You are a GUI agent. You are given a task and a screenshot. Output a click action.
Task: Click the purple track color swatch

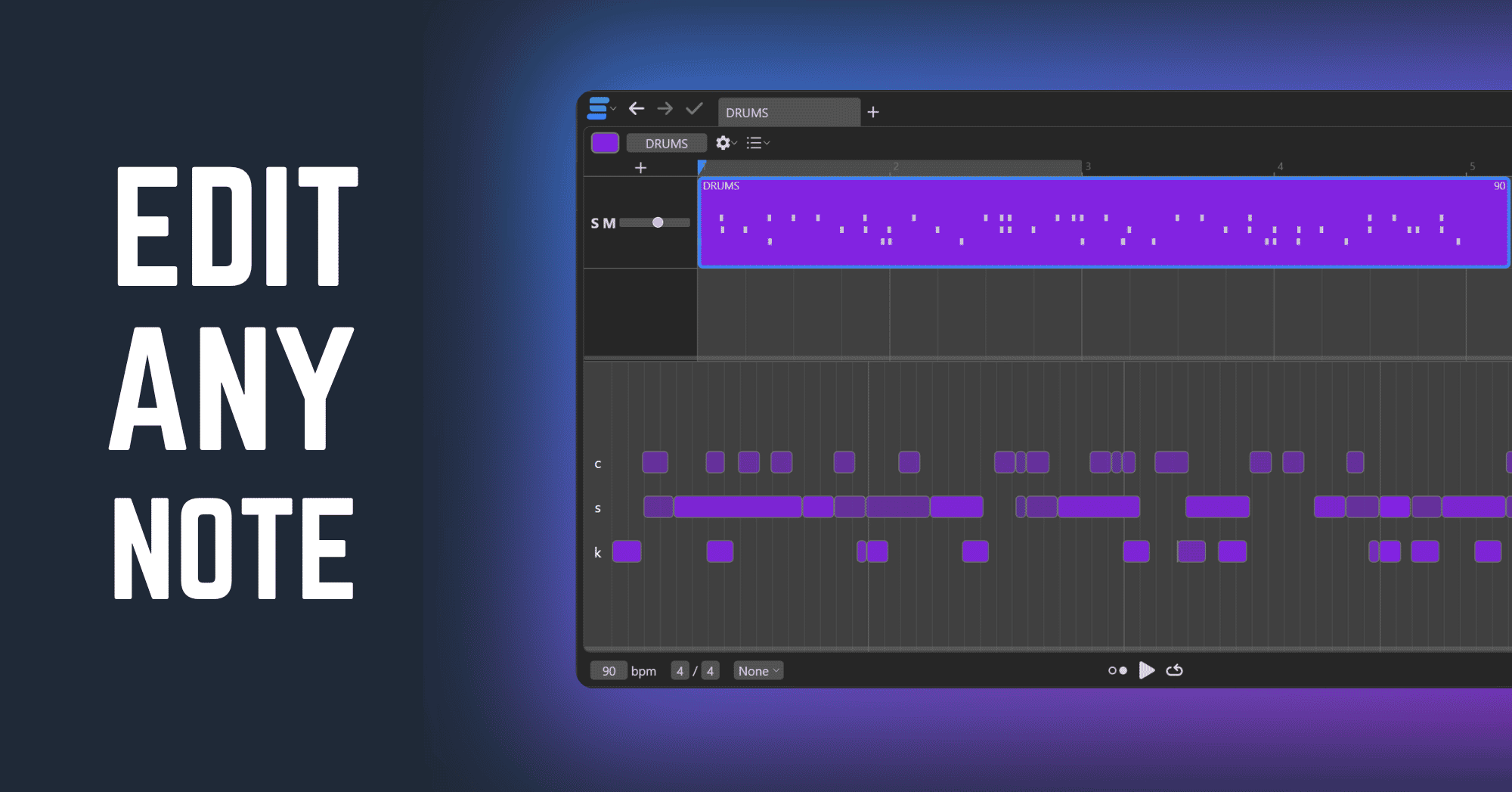(x=605, y=143)
